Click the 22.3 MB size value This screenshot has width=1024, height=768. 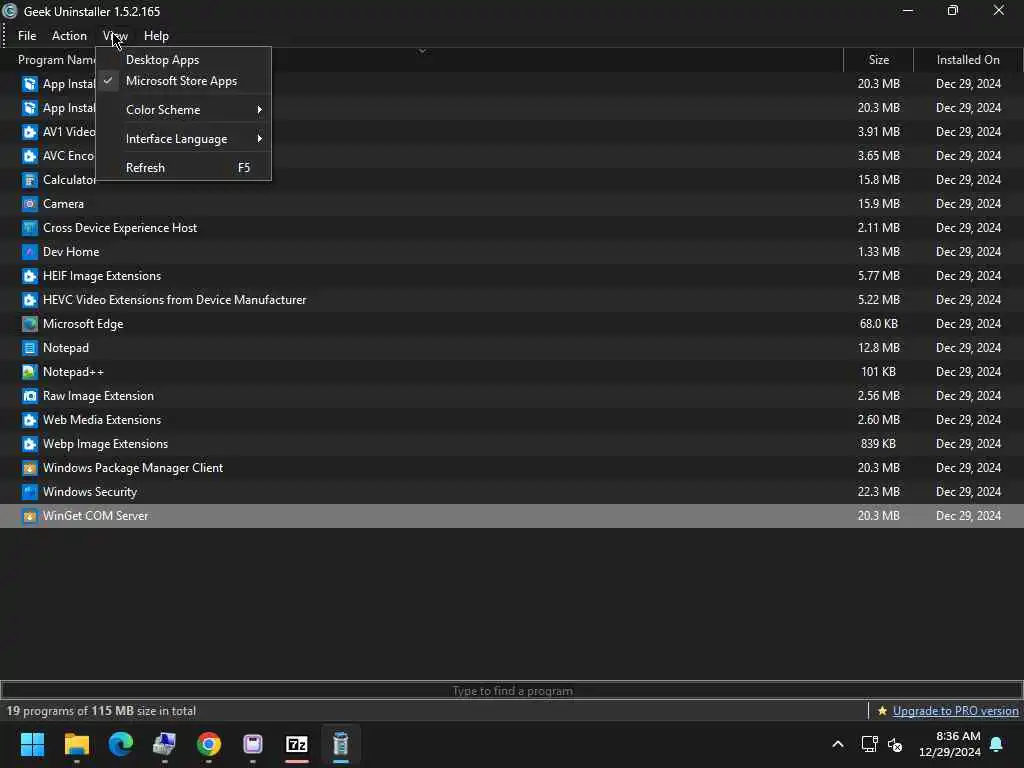coord(878,492)
